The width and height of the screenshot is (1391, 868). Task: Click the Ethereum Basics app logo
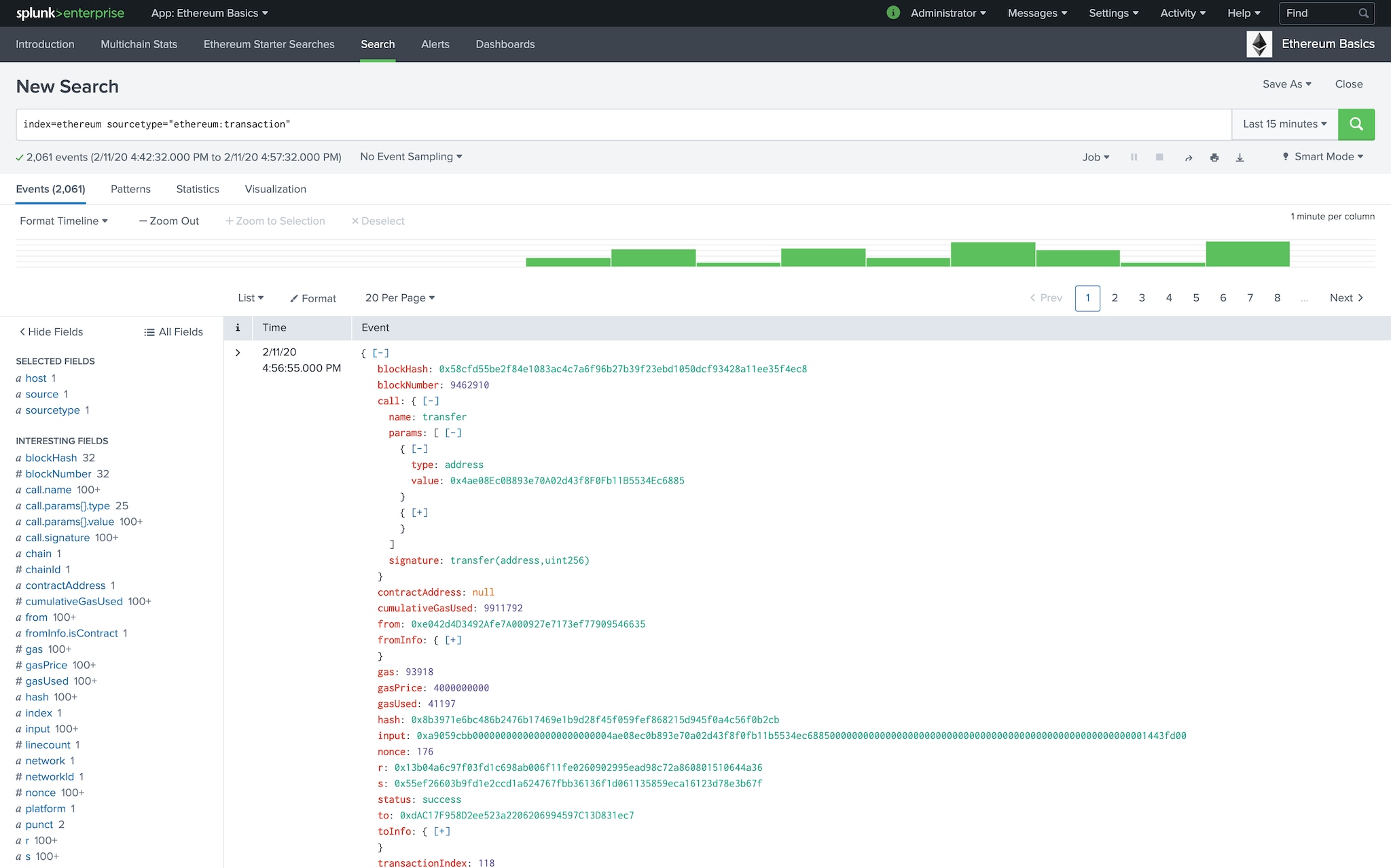[x=1259, y=44]
